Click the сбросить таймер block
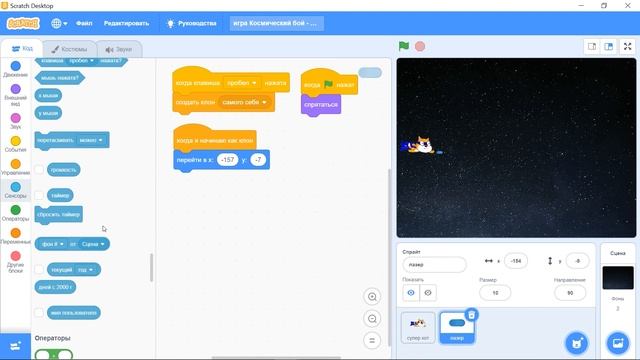 point(59,215)
